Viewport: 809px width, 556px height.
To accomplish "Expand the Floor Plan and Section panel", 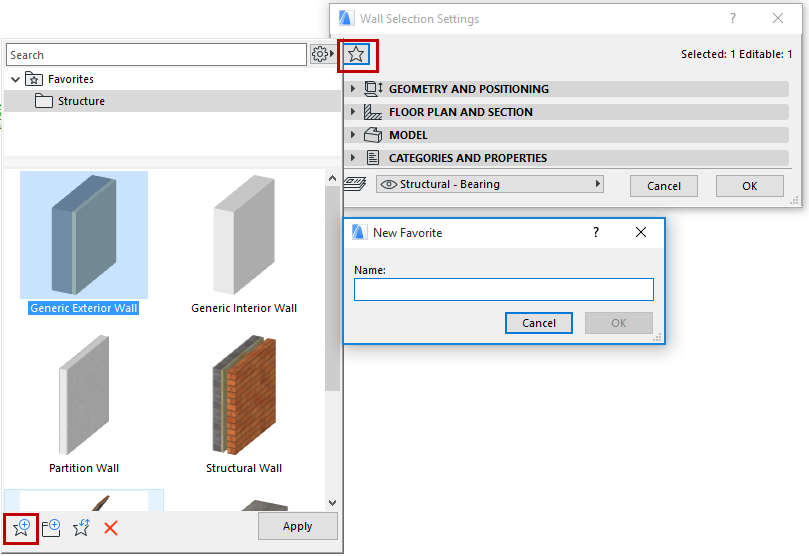I will coord(353,112).
